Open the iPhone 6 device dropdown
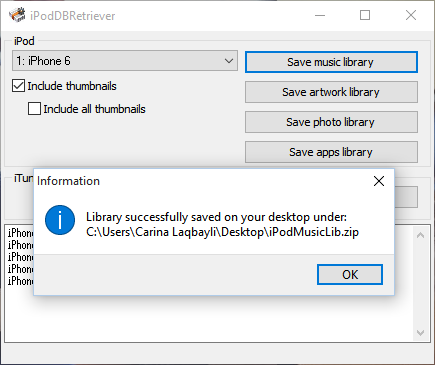435x365 pixels. [x=125, y=61]
